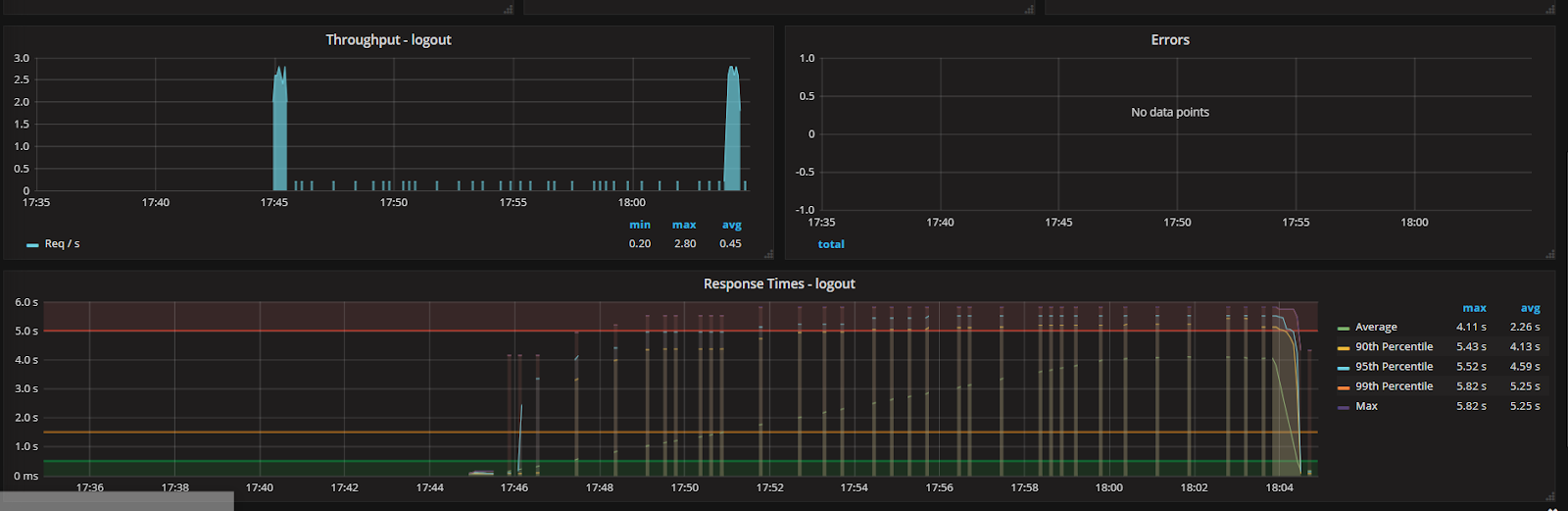The image size is (1568, 511).
Task: Click resize handle of Errors panel
Action: click(x=1549, y=254)
